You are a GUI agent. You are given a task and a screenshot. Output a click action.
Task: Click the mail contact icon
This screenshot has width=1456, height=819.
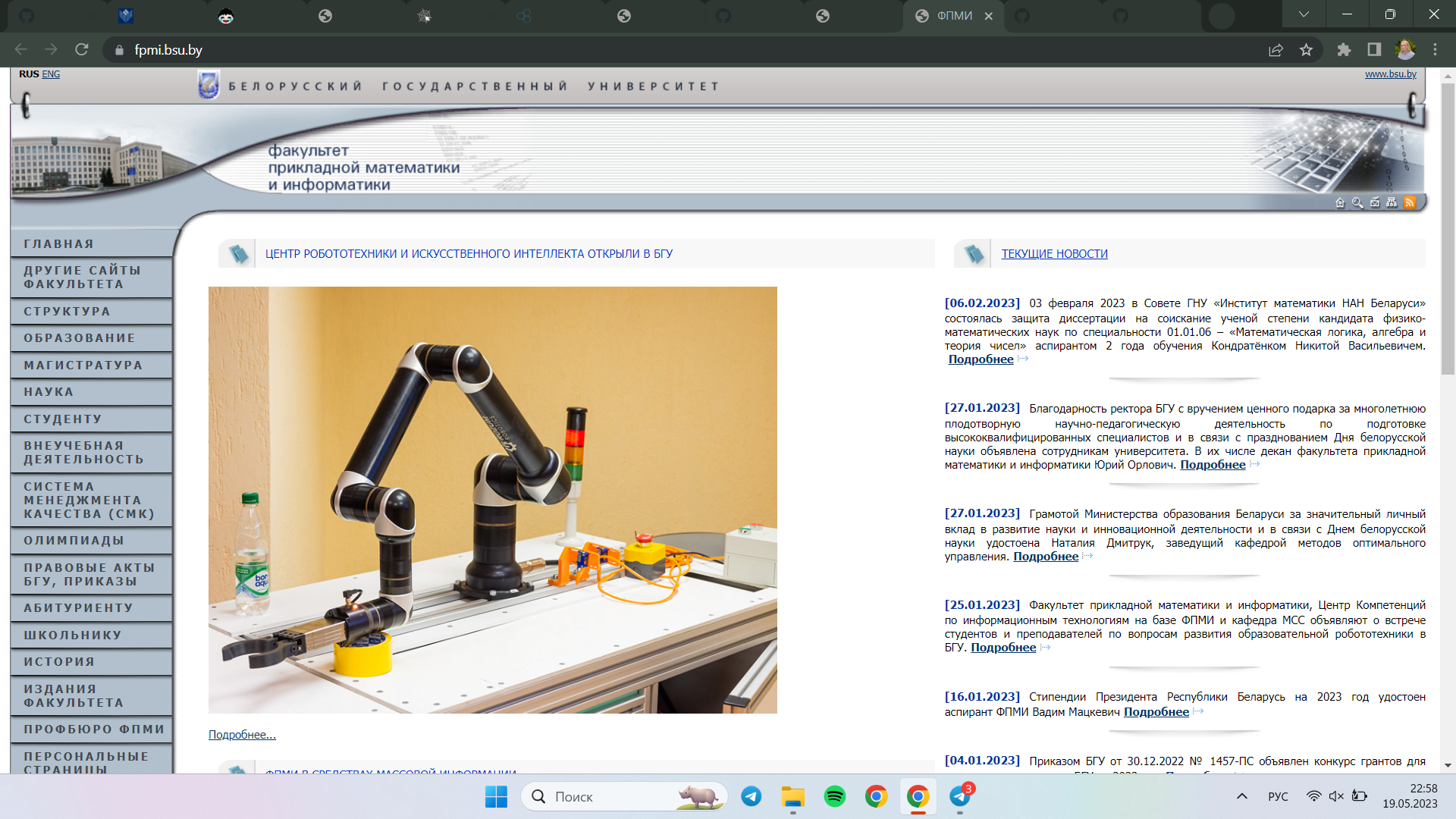[x=1375, y=202]
